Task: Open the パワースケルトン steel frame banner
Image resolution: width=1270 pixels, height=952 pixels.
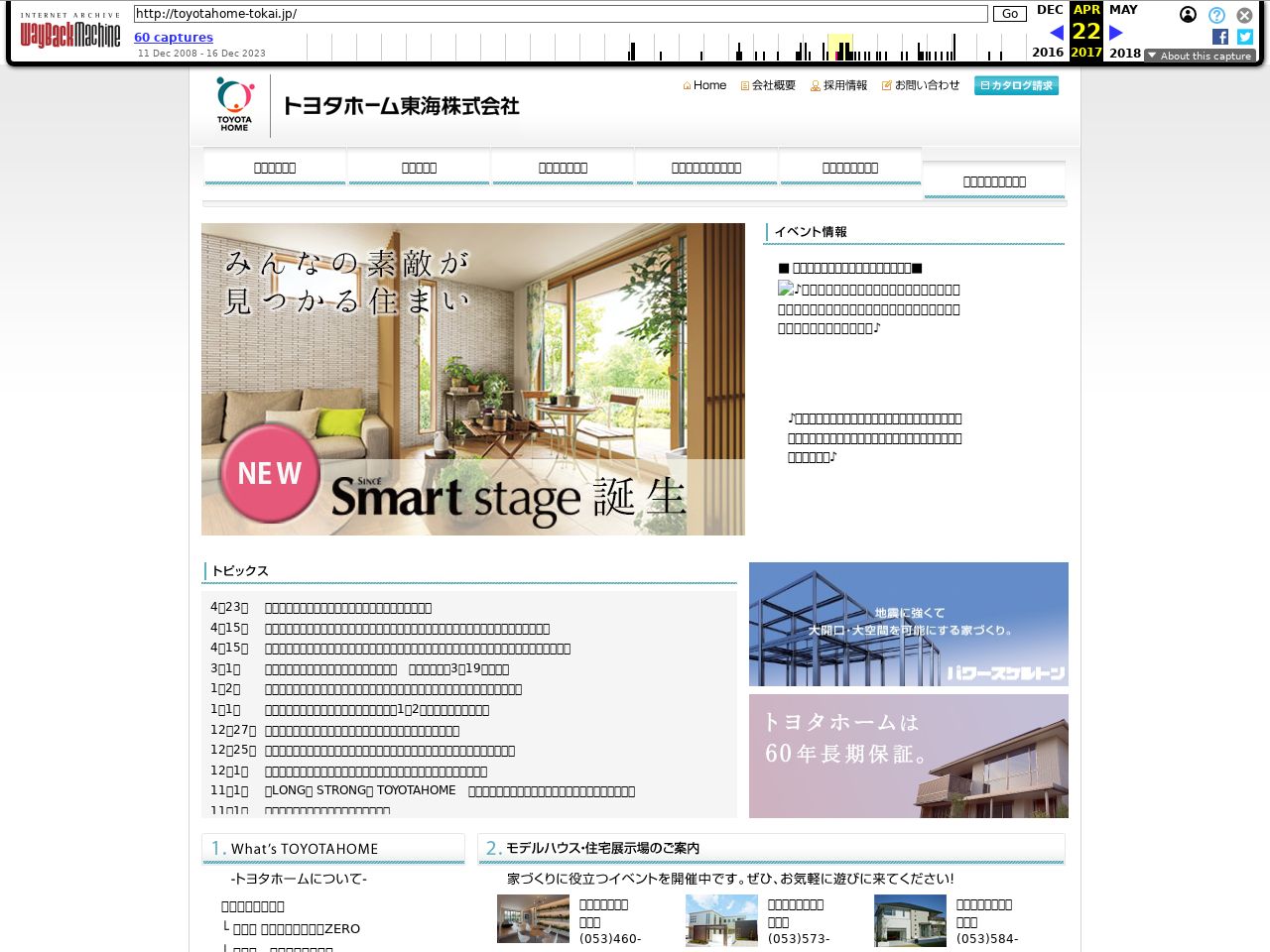Action: (909, 624)
